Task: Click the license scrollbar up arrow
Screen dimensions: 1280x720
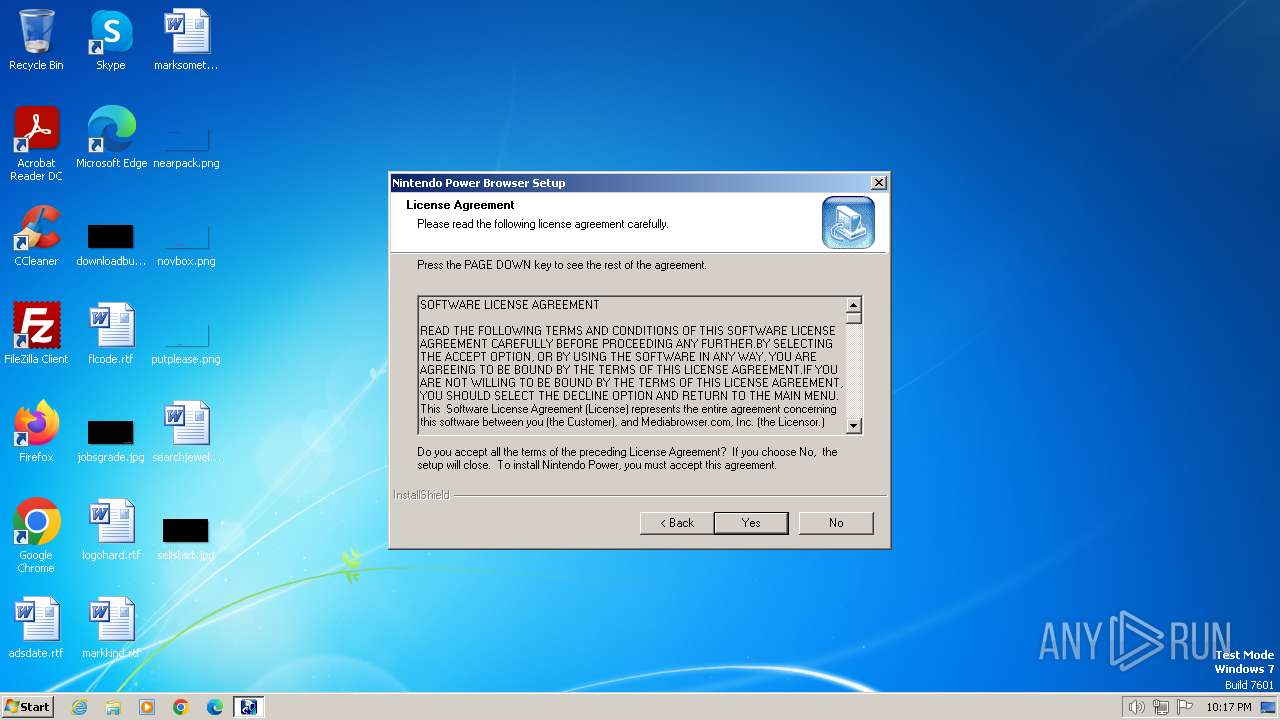Action: (x=853, y=305)
